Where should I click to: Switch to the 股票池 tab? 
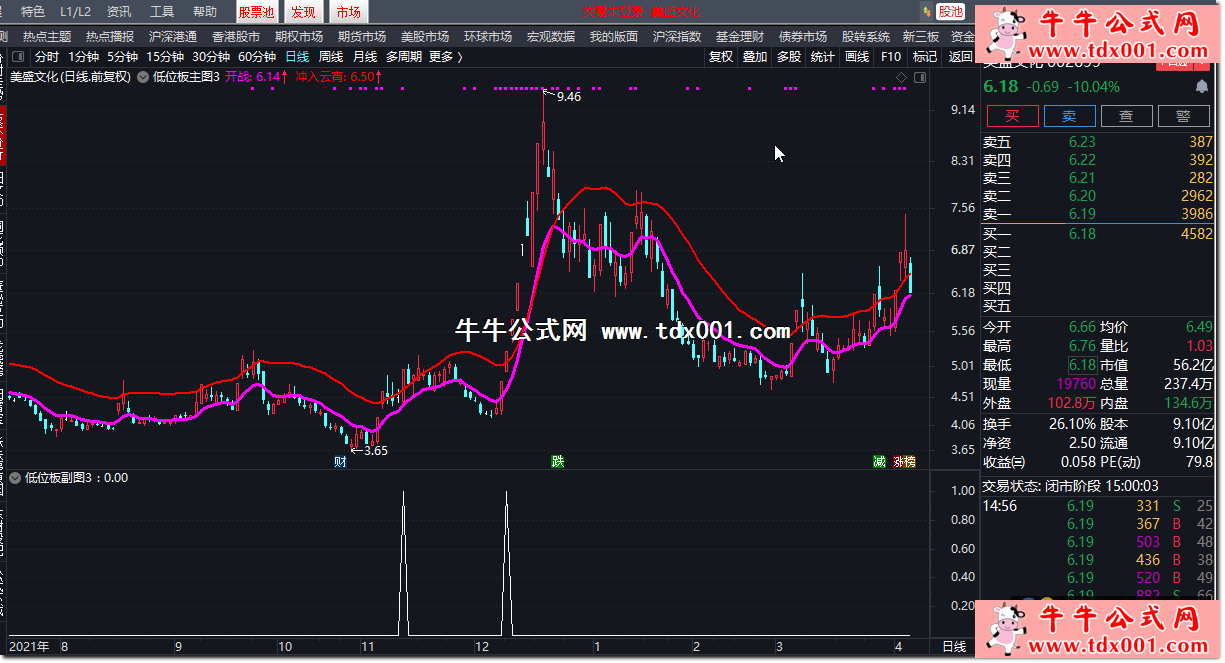pos(257,12)
